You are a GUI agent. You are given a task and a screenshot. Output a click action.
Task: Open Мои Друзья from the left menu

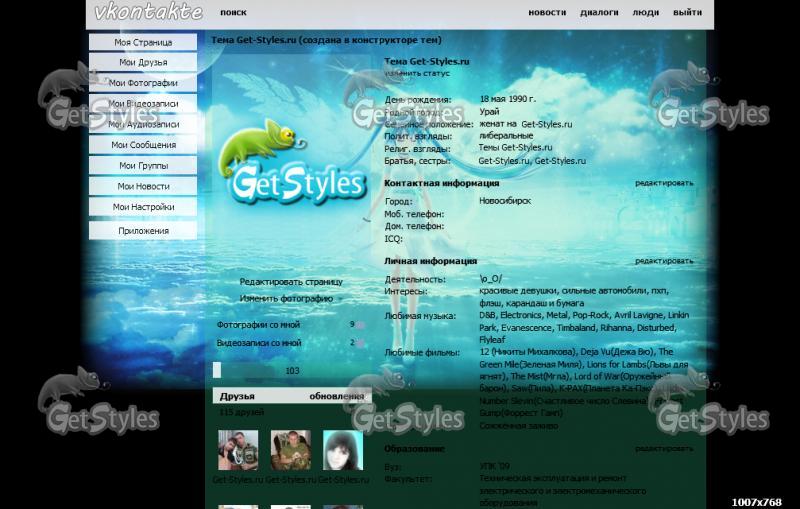pos(143,63)
